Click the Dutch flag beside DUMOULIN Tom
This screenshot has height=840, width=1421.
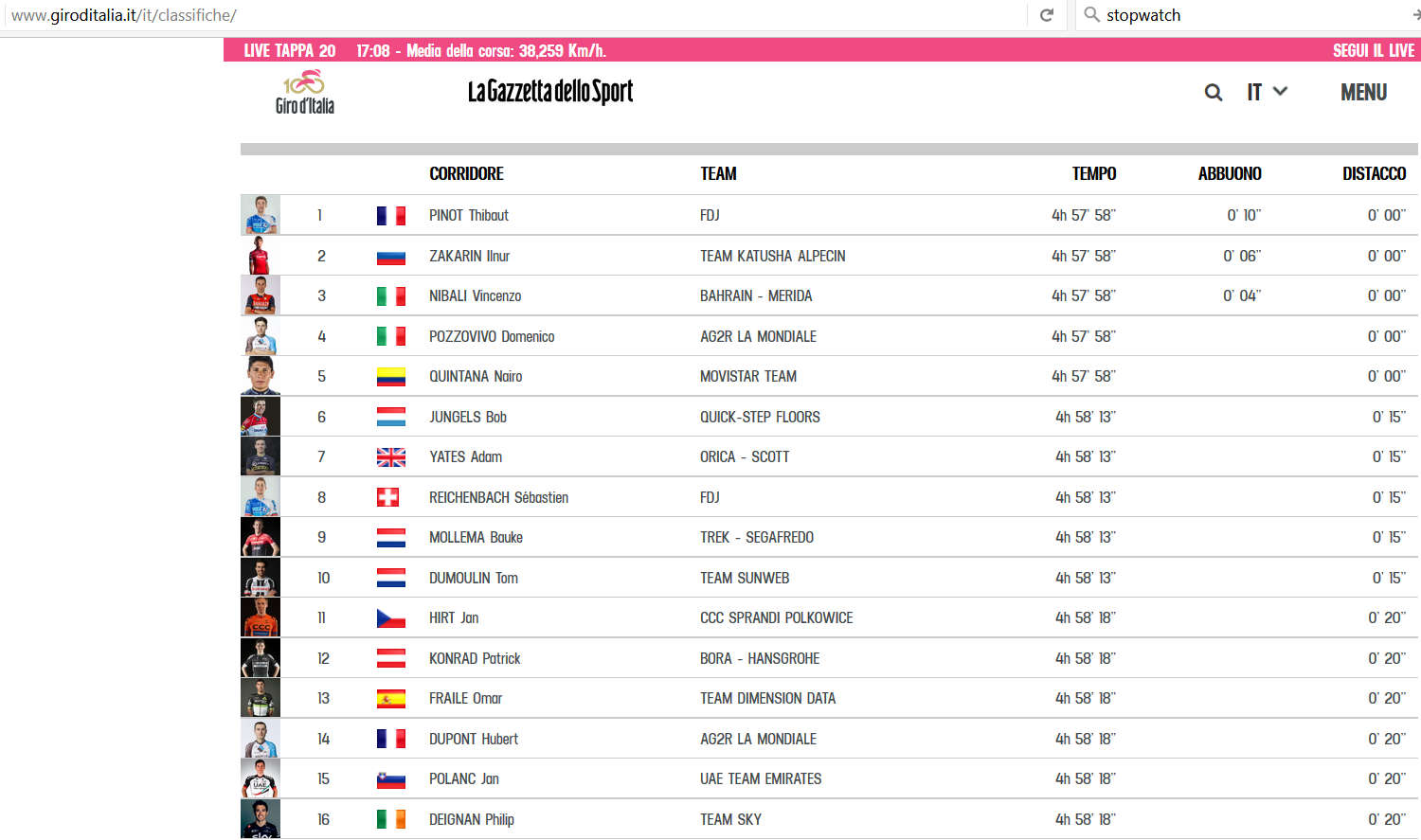tap(391, 578)
